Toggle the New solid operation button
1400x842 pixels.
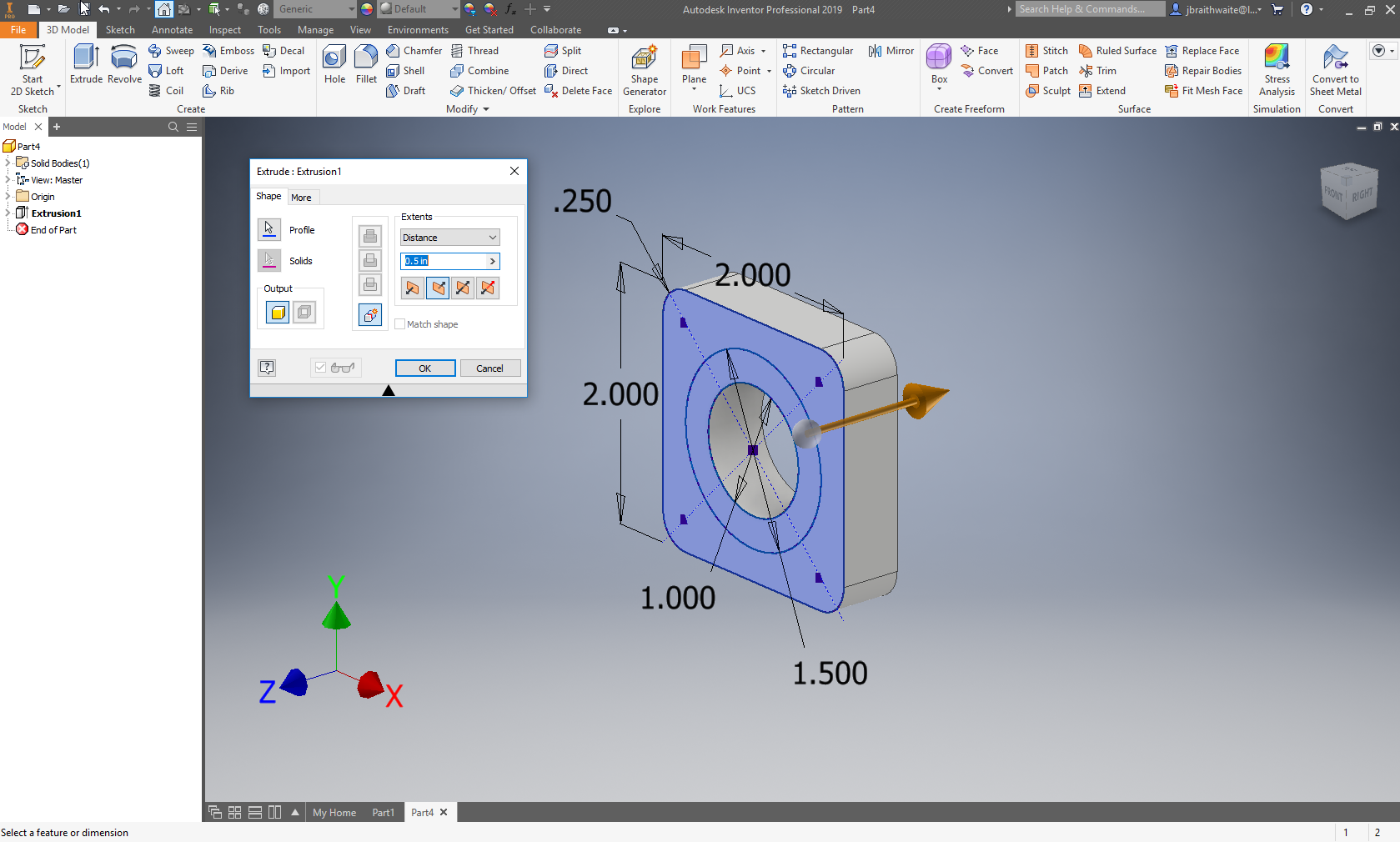point(370,315)
